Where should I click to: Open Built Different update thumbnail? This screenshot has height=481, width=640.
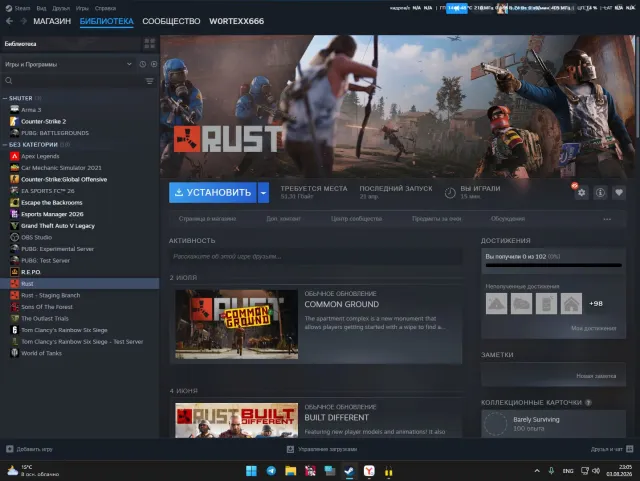pos(236,420)
